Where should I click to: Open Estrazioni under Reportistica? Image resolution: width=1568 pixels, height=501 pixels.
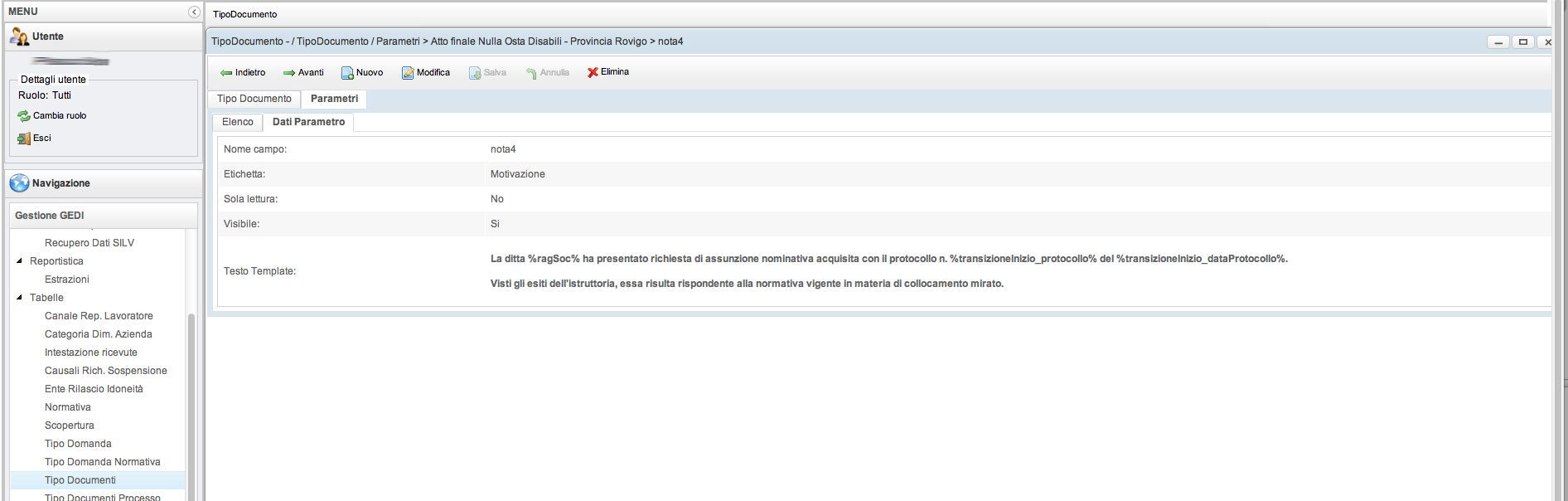[x=67, y=280]
